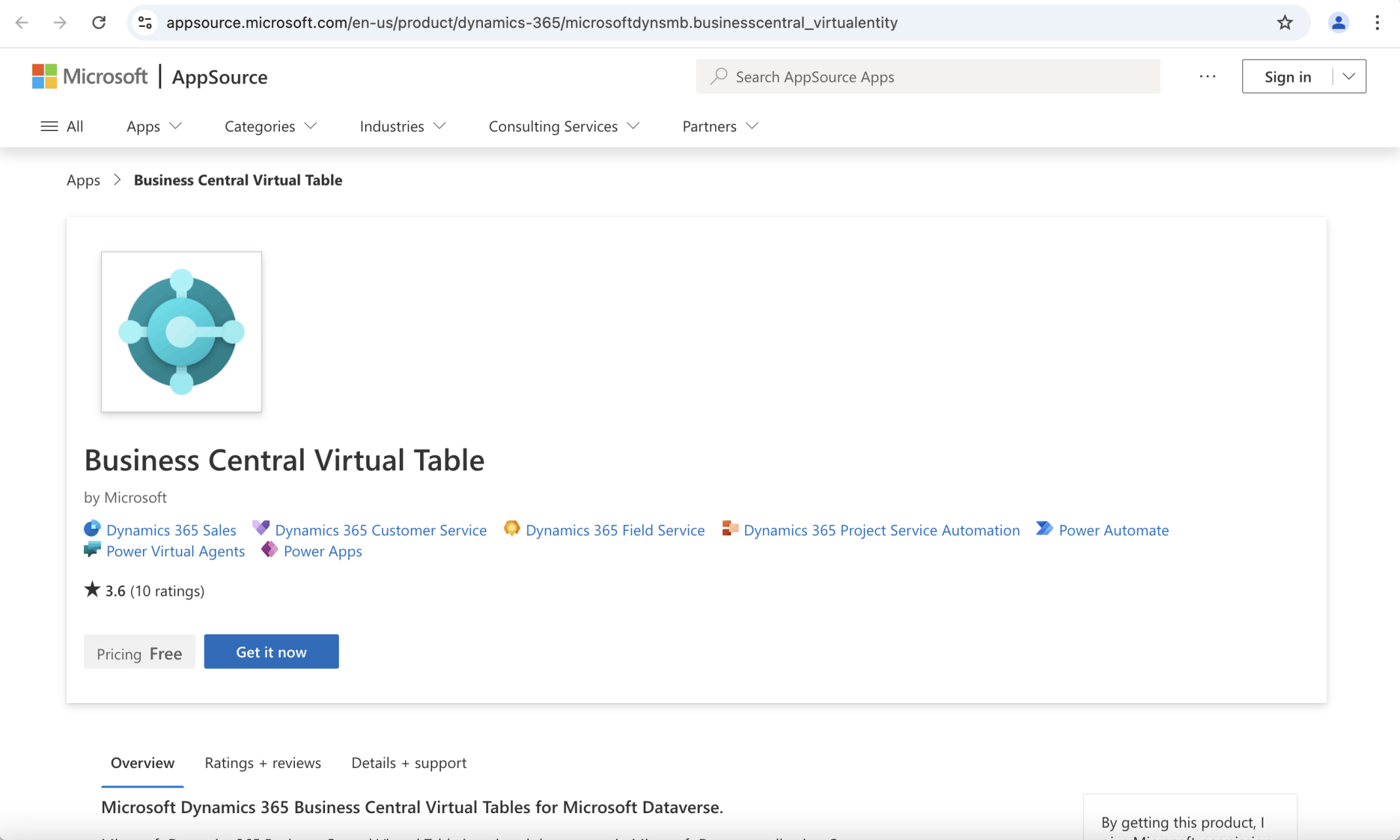Open the Sign in dropdown arrow
1400x840 pixels.
[1349, 77]
